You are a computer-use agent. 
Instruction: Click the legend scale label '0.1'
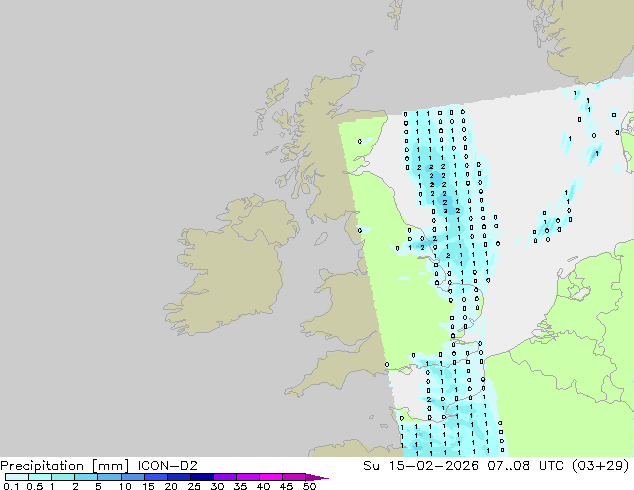[x=11, y=486]
